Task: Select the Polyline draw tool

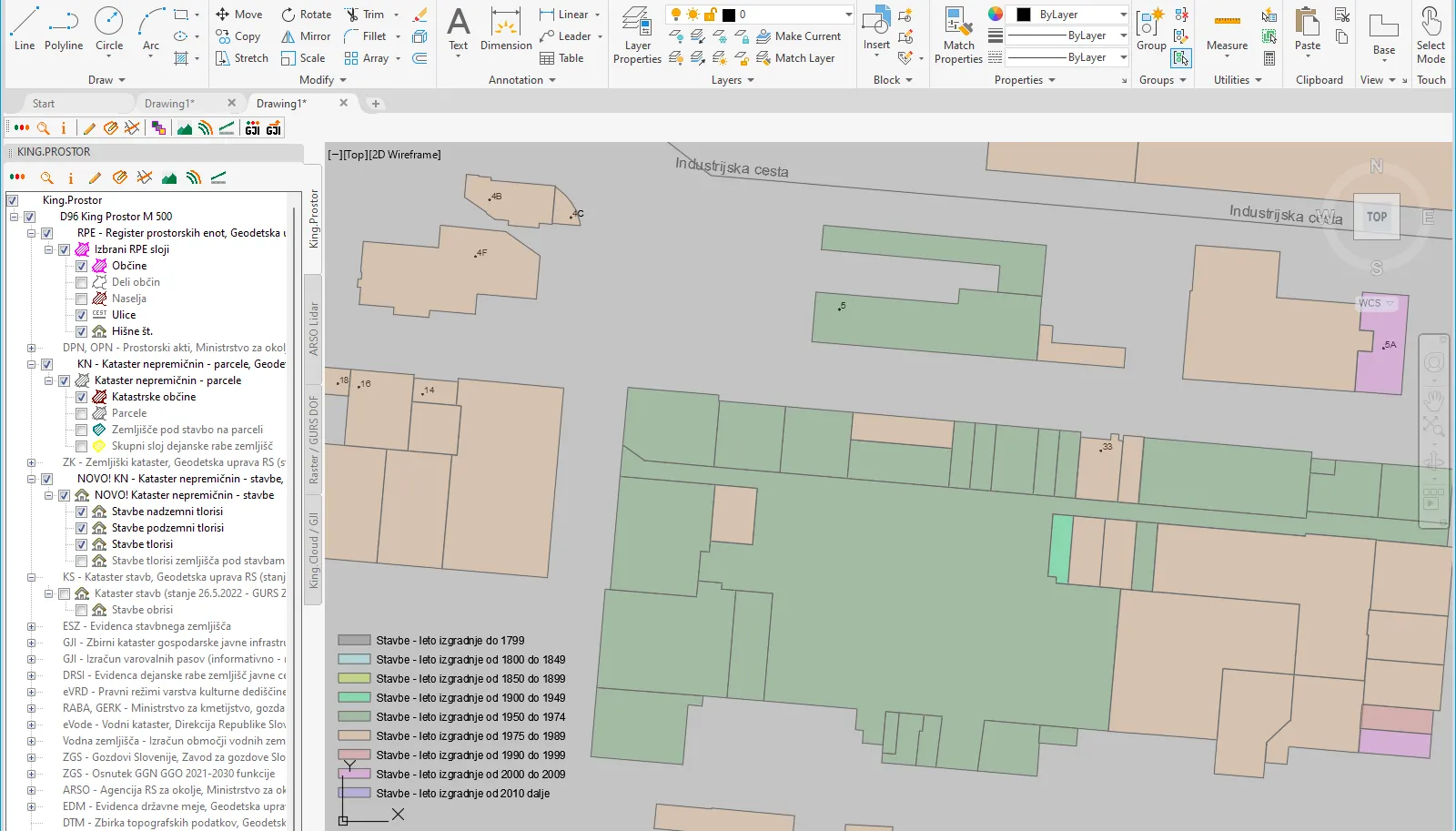Action: (x=64, y=28)
